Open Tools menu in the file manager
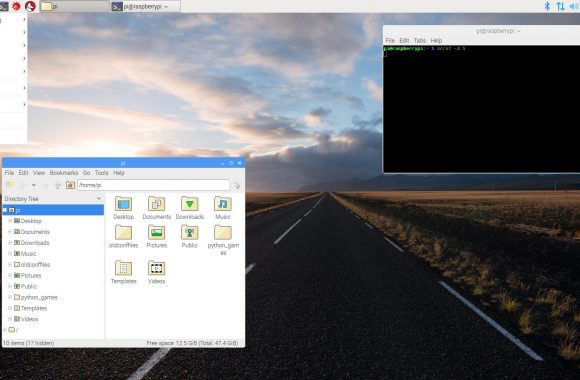Viewport: 580px width, 380px height. pyautogui.click(x=101, y=173)
